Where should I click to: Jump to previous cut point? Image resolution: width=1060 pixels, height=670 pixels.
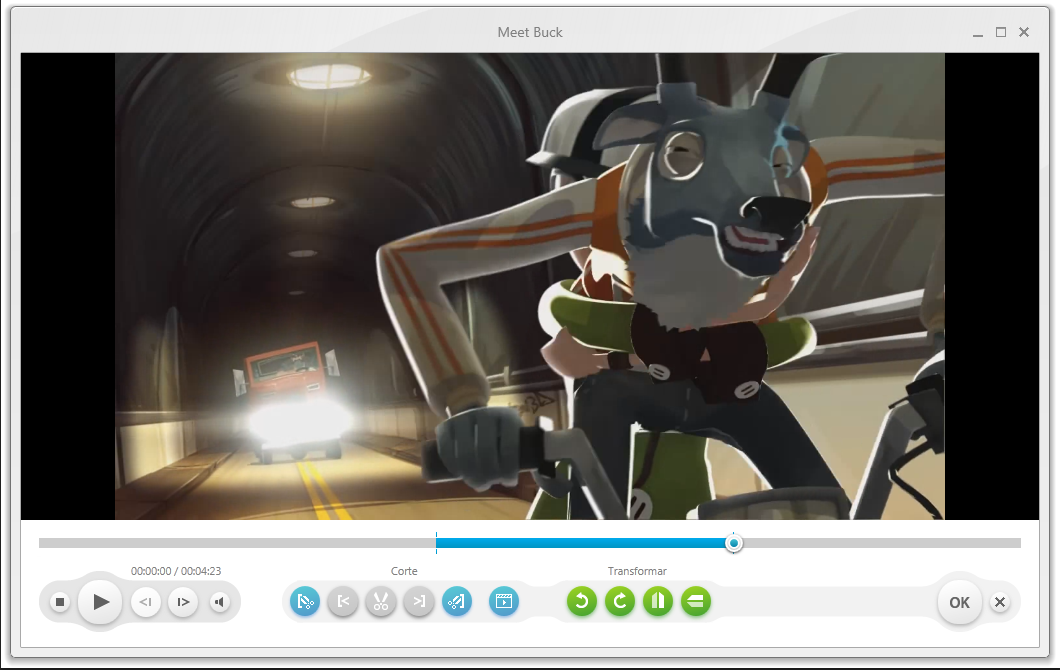point(343,601)
